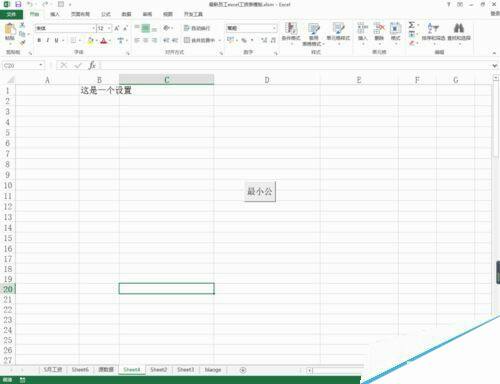The width and height of the screenshot is (500, 384).
Task: Open fill color dropdown arrow
Action: coord(96,40)
